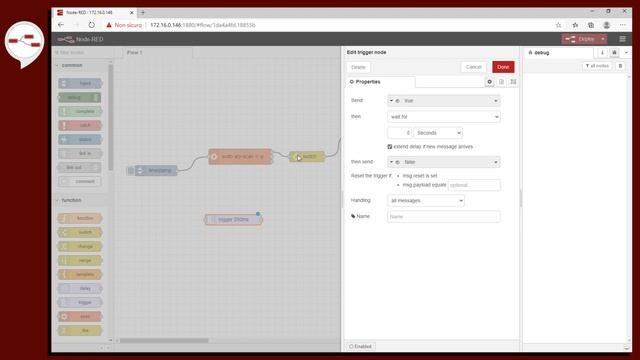Open the info sidebar tab icon
The image size is (640, 360).
[x=602, y=53]
